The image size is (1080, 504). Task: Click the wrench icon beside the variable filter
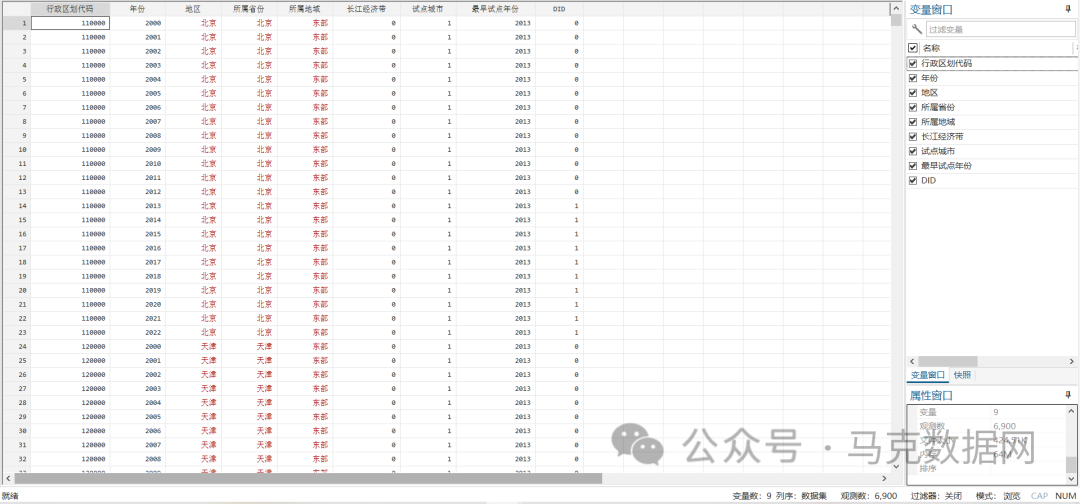point(917,29)
